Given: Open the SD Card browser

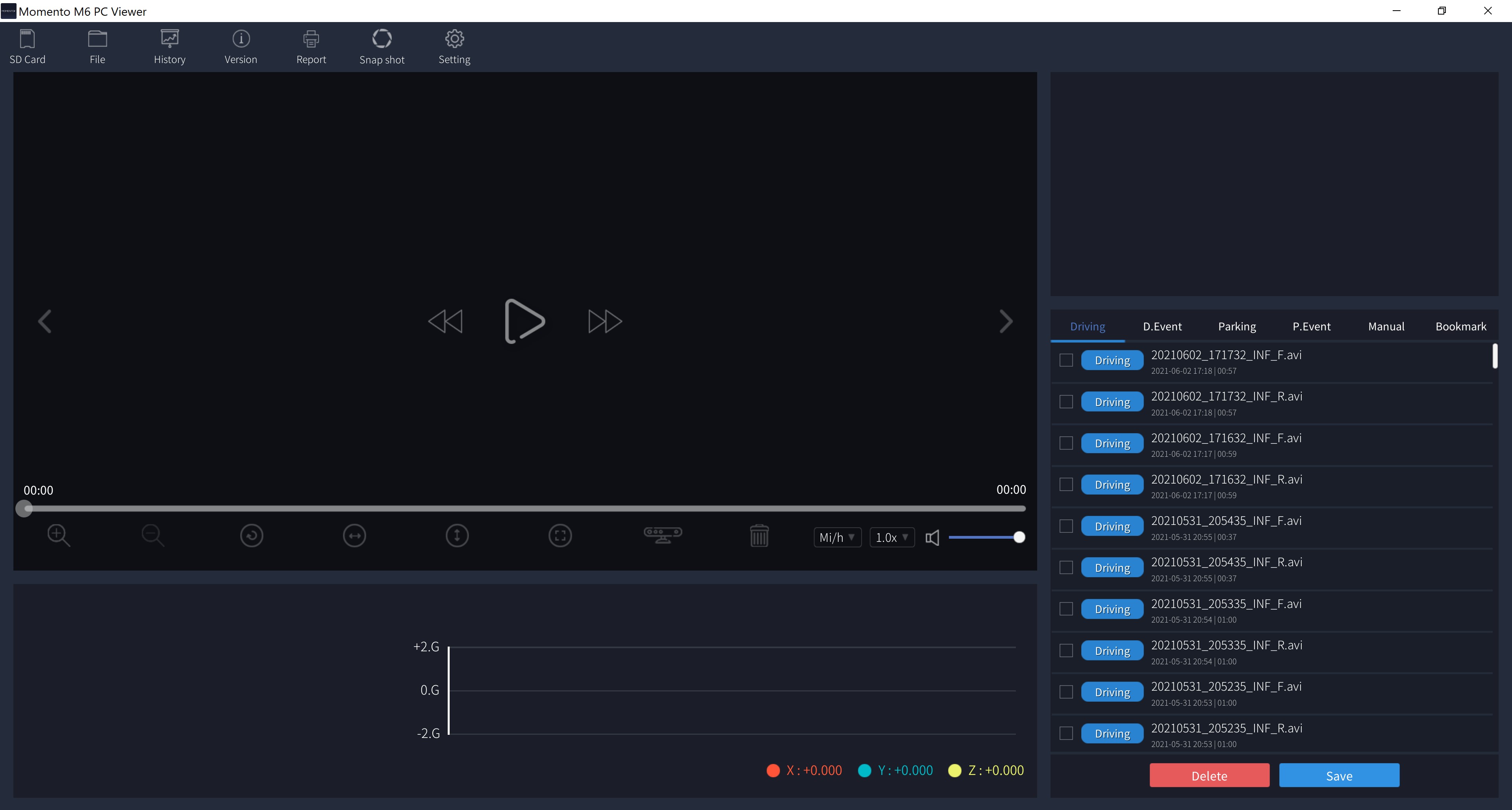Looking at the screenshot, I should tap(28, 46).
